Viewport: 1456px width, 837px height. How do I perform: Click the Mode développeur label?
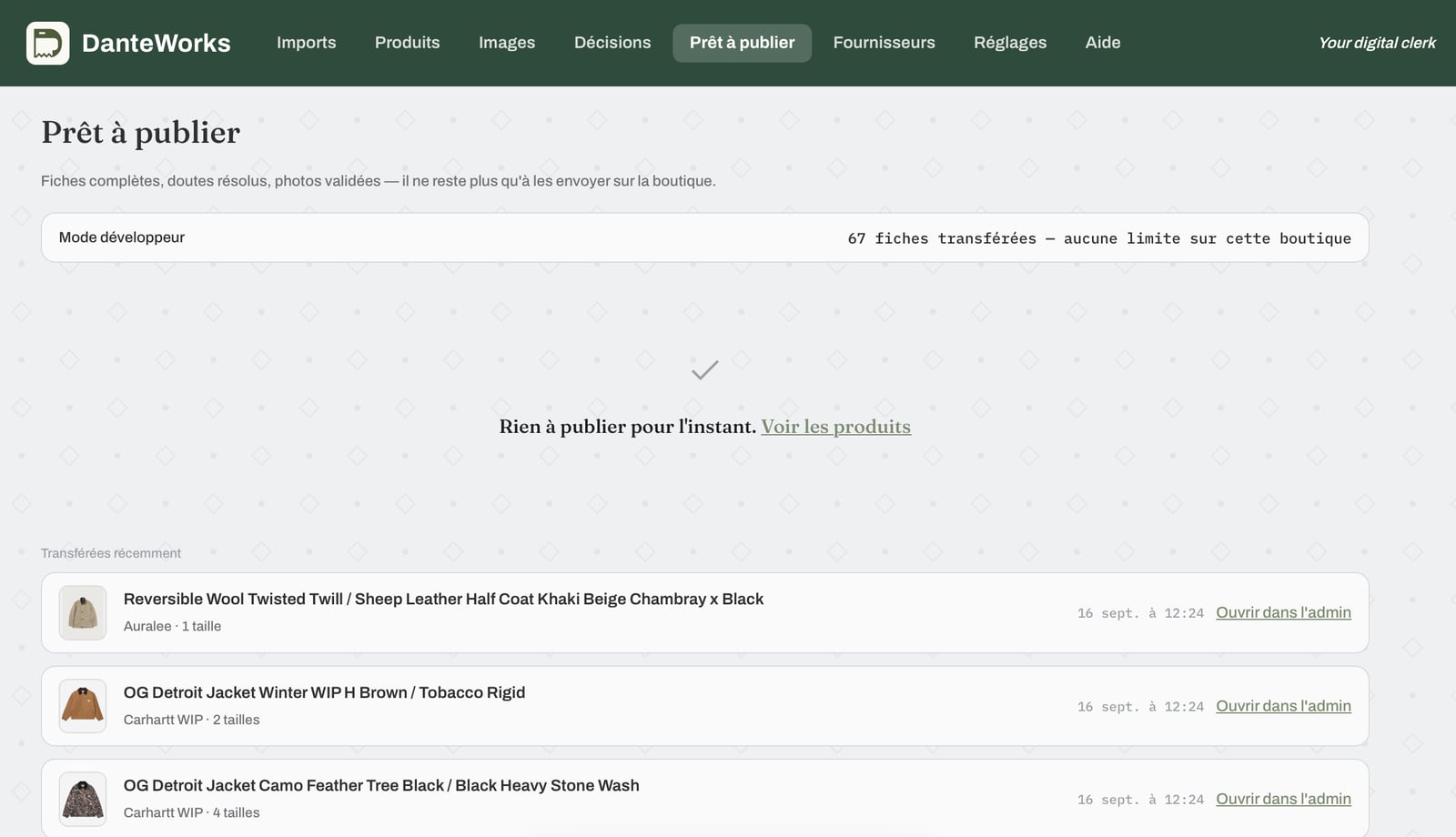coord(122,237)
